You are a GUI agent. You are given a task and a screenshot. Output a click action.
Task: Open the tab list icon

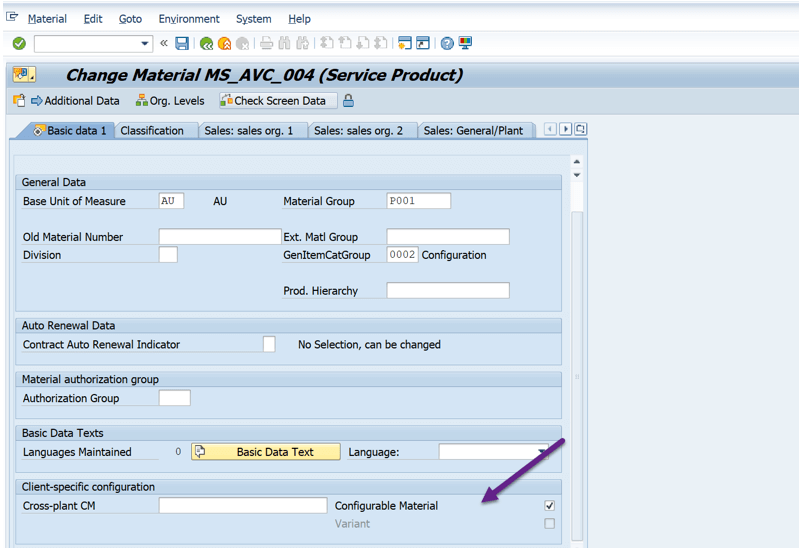[x=581, y=129]
